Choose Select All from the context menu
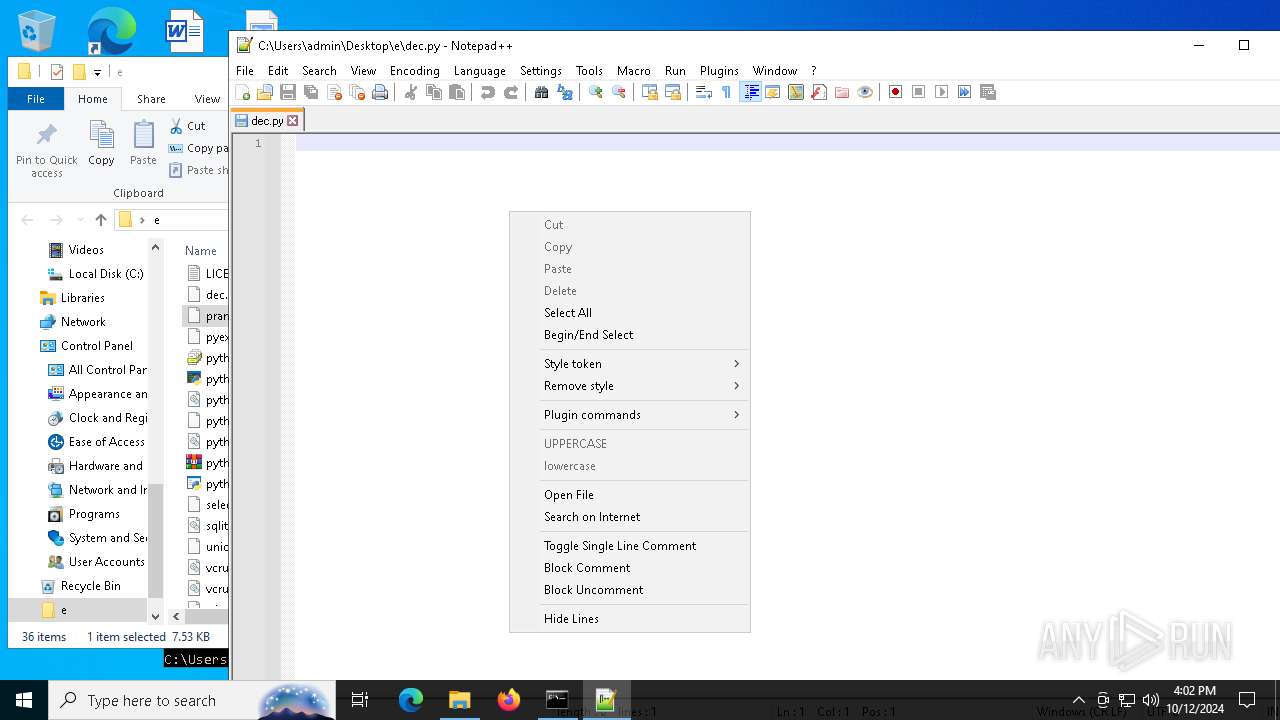This screenshot has height=720, width=1280. [568, 313]
